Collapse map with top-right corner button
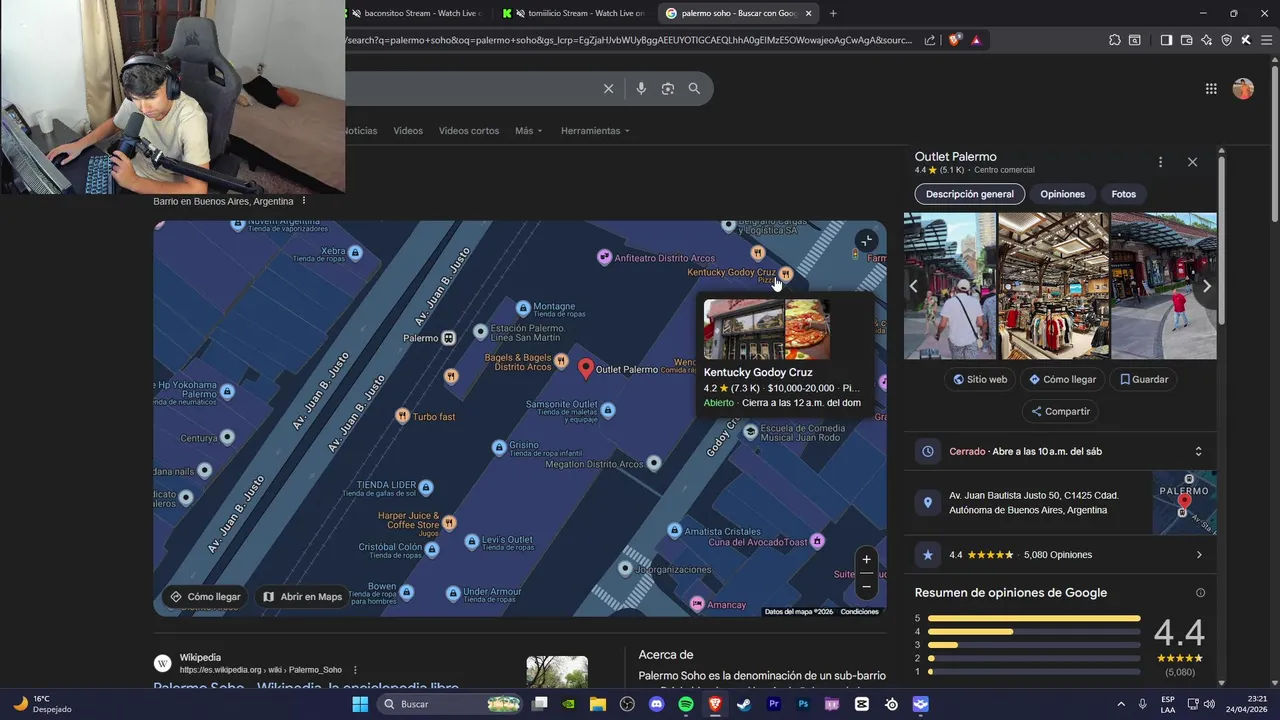The height and width of the screenshot is (720, 1280). tap(866, 240)
